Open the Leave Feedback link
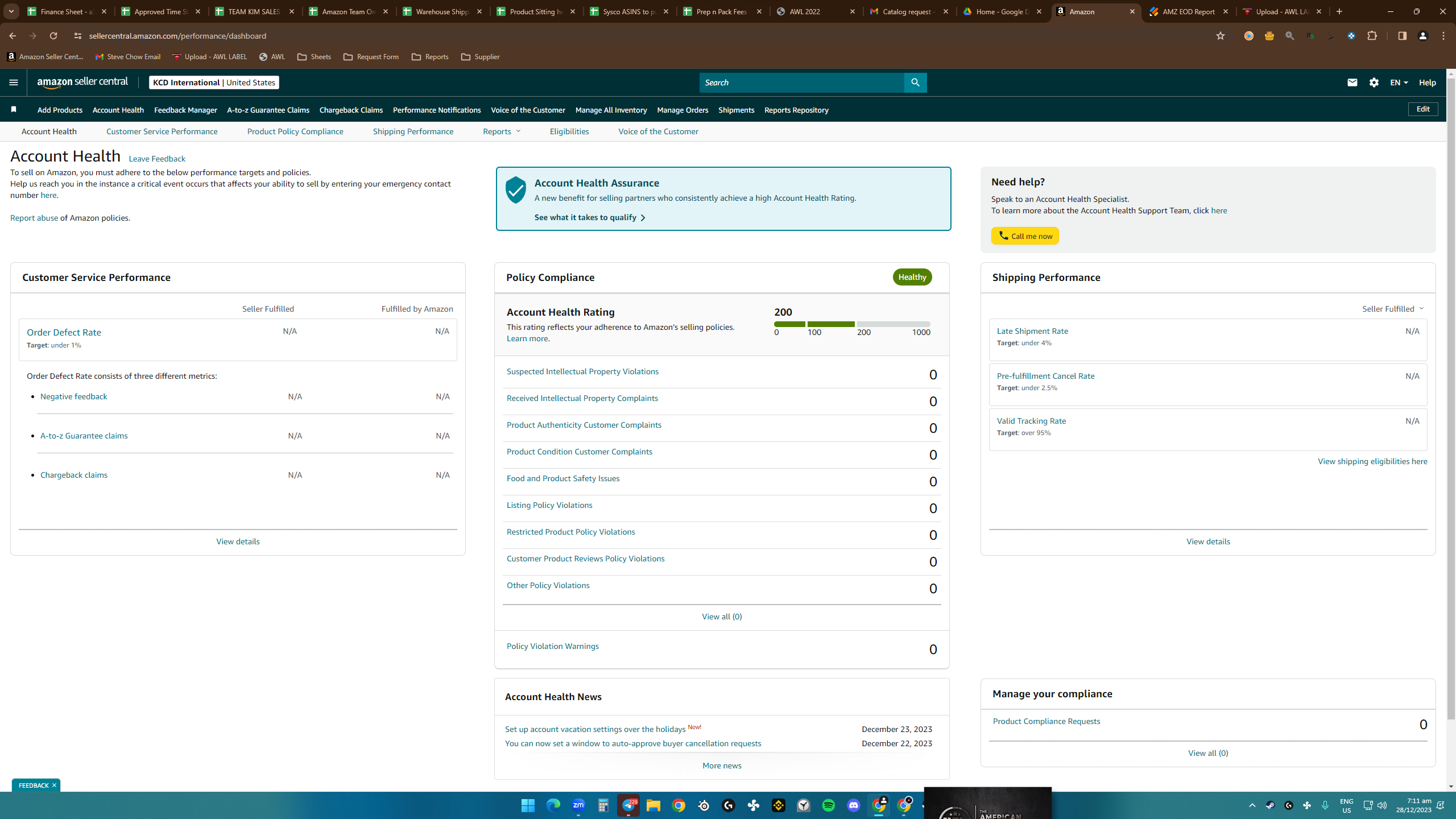This screenshot has height=819, width=1456. pyautogui.click(x=157, y=159)
